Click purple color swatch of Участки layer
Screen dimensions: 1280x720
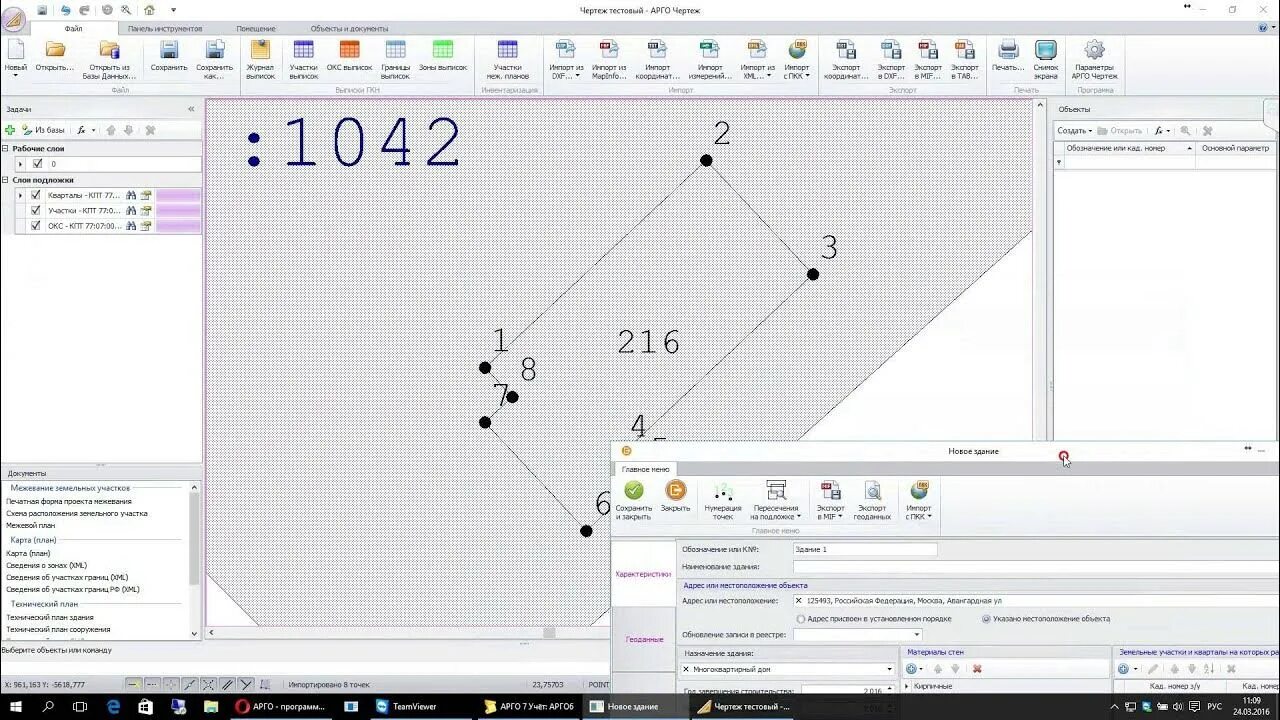point(178,211)
